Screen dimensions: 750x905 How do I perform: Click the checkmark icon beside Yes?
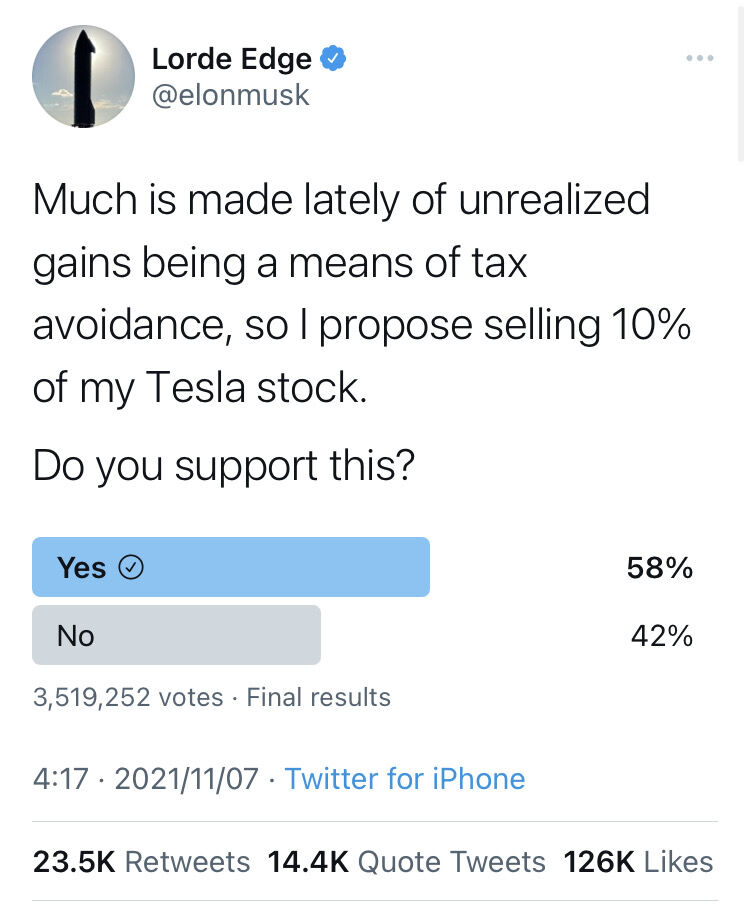(131, 567)
